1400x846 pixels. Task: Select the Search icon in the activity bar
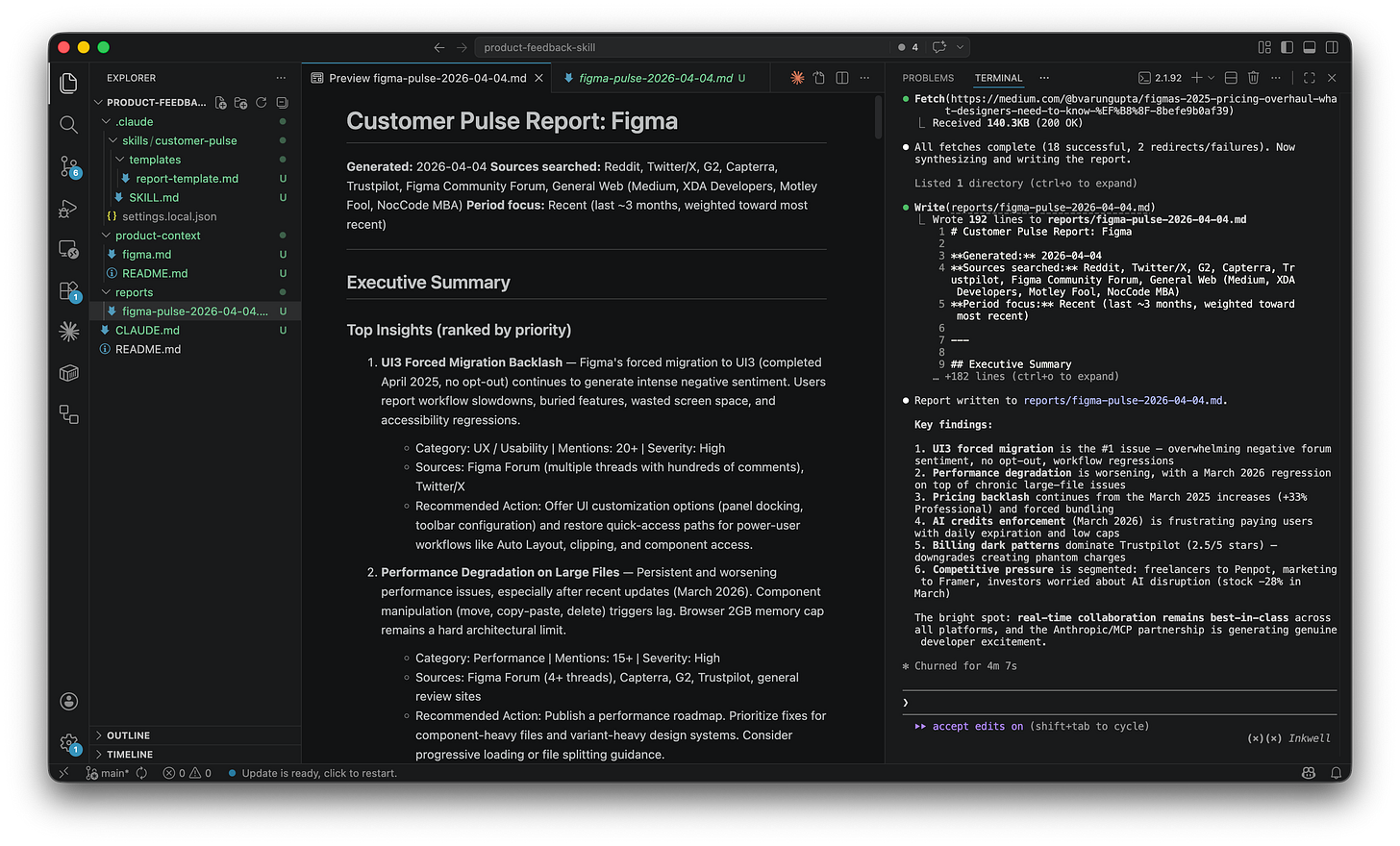[68, 124]
